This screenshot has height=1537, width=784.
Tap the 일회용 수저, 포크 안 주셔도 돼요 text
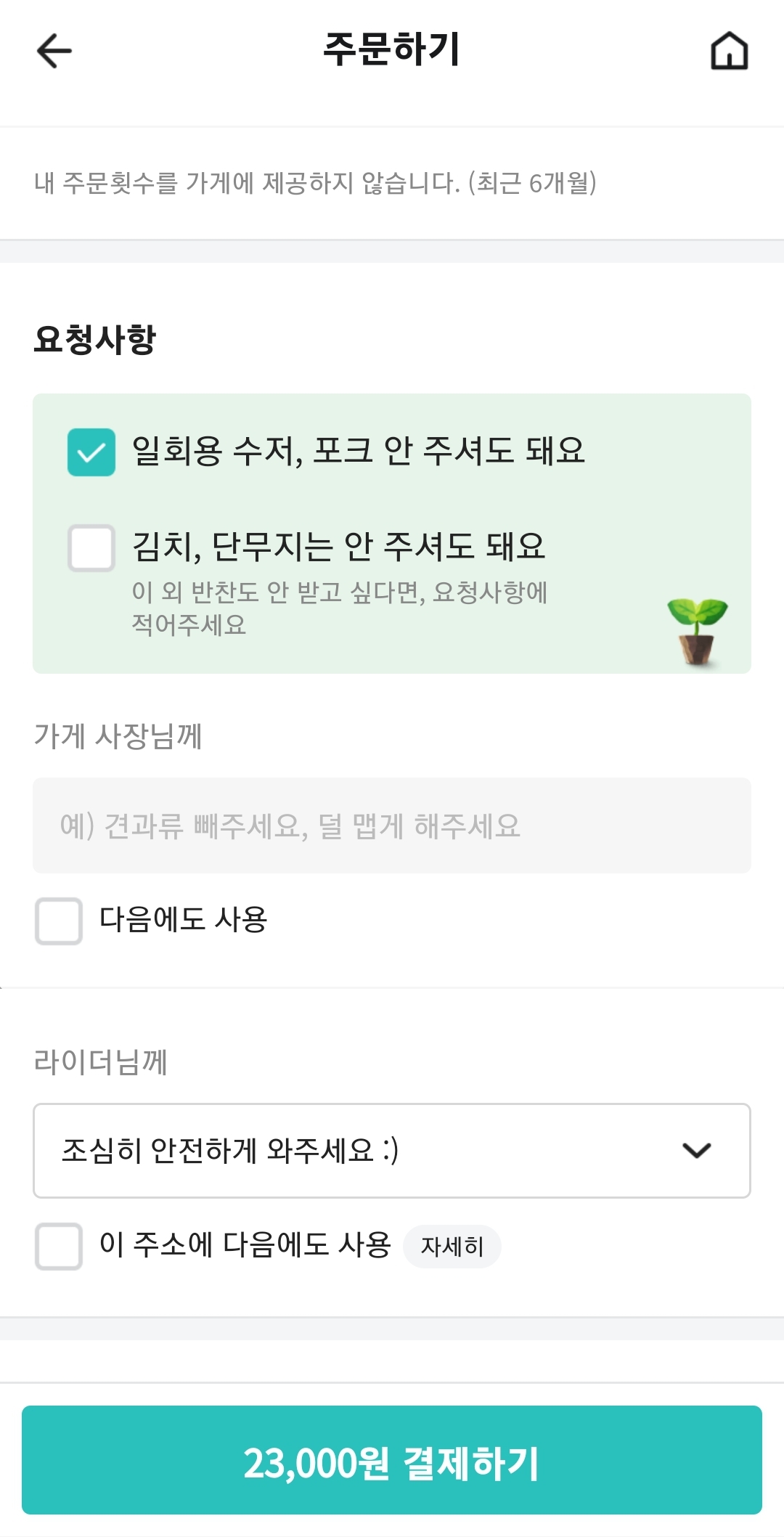click(x=358, y=451)
